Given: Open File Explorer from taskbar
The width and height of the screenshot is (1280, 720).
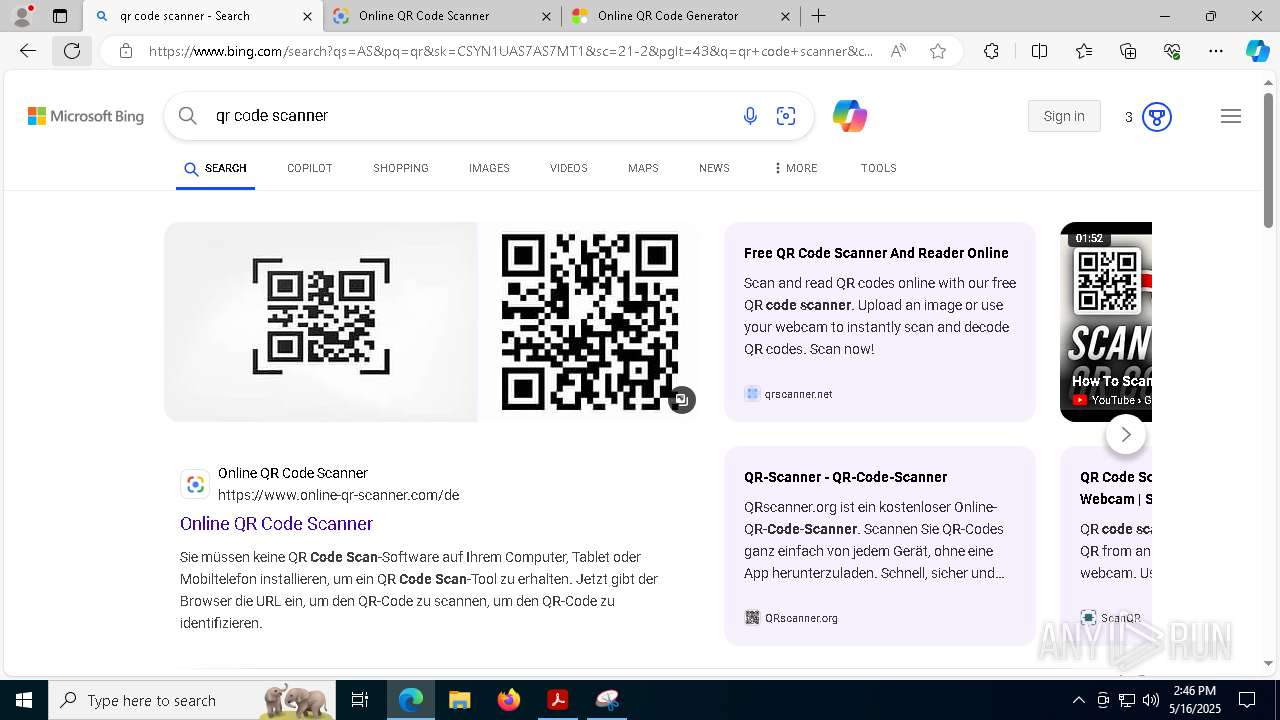Looking at the screenshot, I should (x=459, y=700).
